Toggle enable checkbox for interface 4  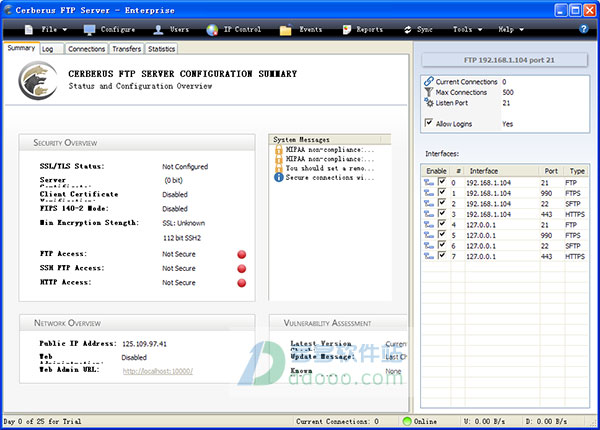442,223
